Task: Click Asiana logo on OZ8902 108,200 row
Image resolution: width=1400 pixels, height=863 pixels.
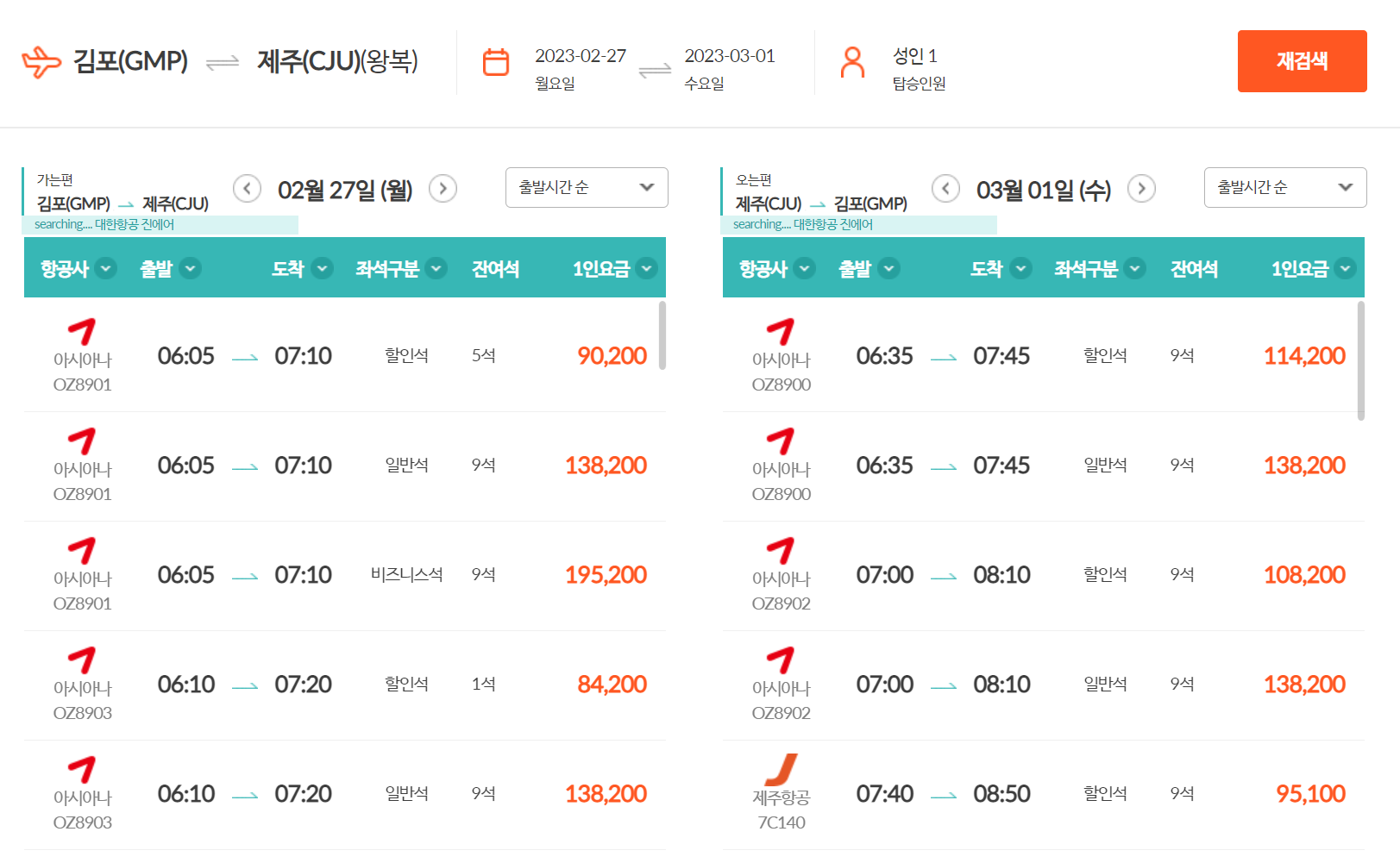Action: click(x=781, y=551)
